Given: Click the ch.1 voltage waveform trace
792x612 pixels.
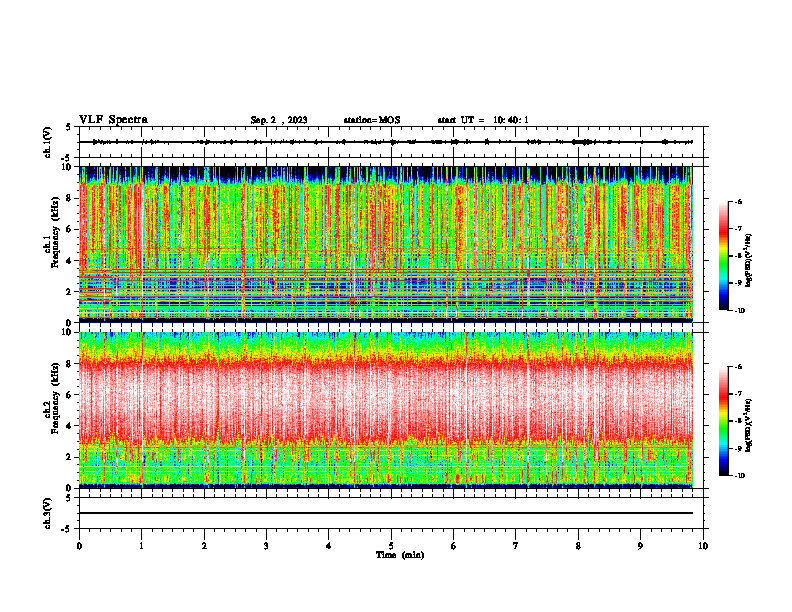Looking at the screenshot, I should pyautogui.click(x=385, y=142).
